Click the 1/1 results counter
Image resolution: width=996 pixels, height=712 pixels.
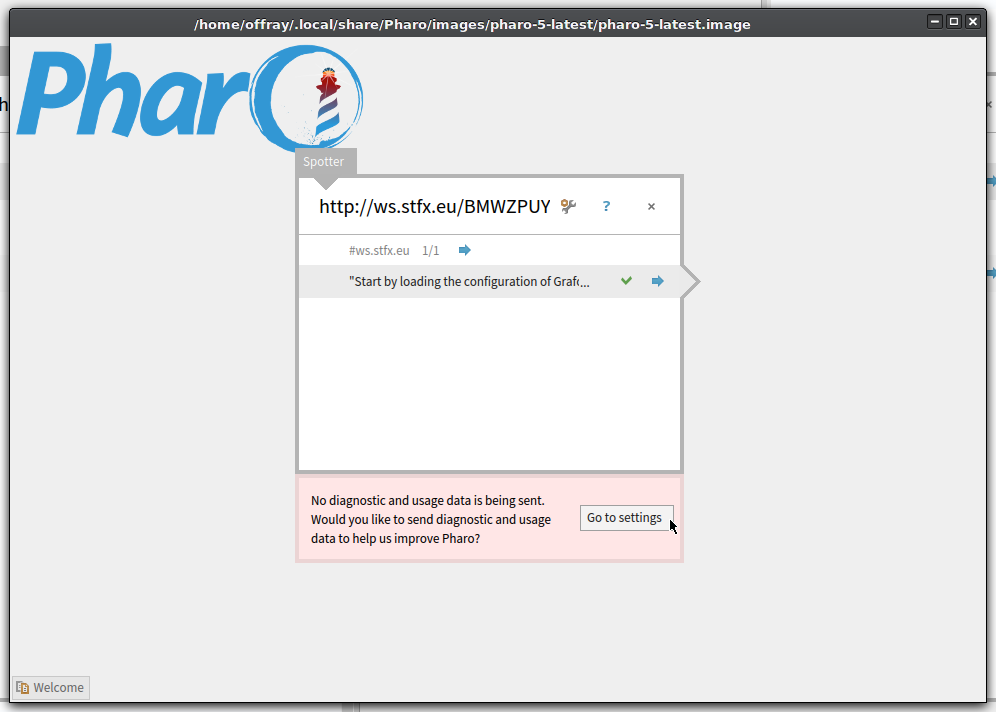pos(431,250)
